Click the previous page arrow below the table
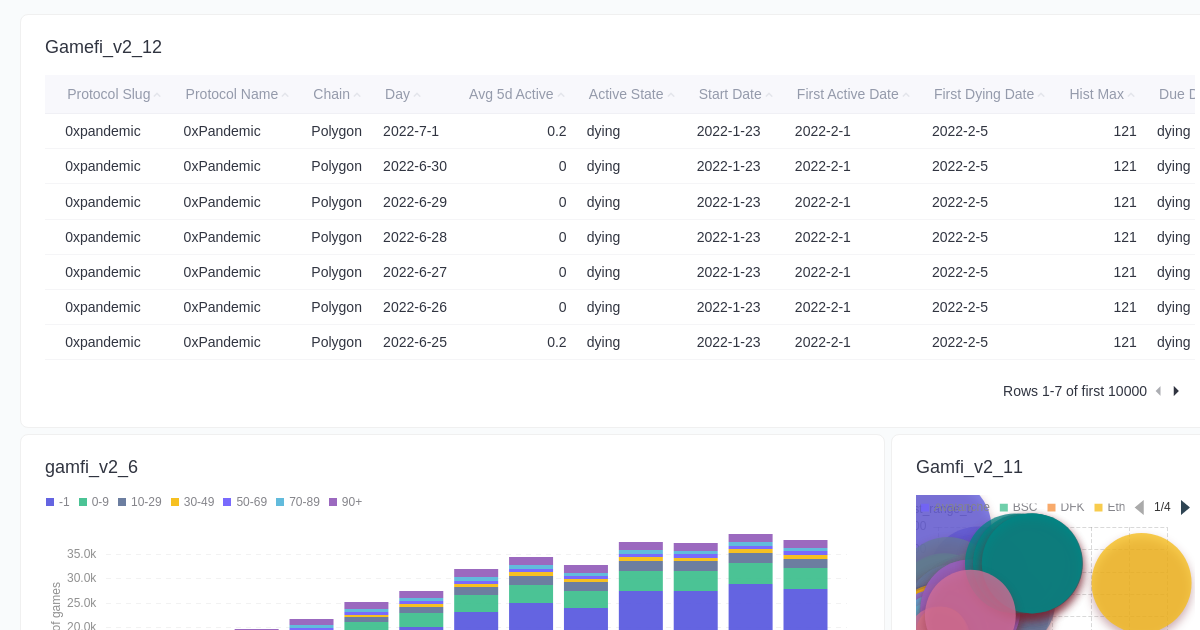This screenshot has height=630, width=1200. tap(1158, 391)
